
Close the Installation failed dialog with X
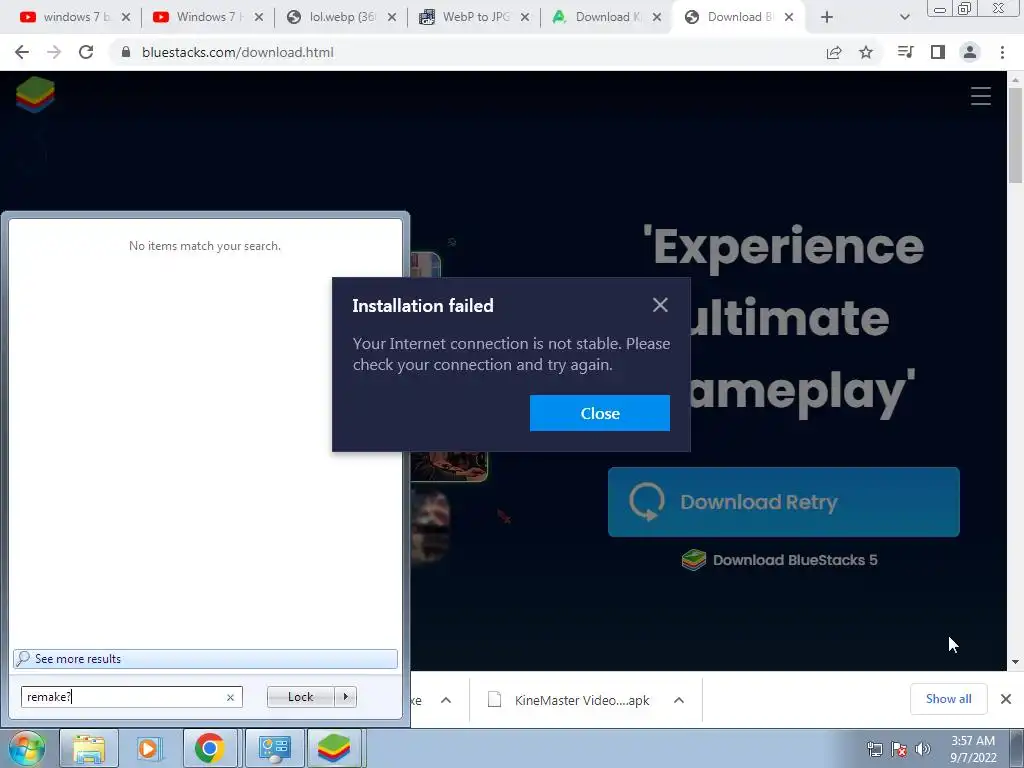pos(660,305)
